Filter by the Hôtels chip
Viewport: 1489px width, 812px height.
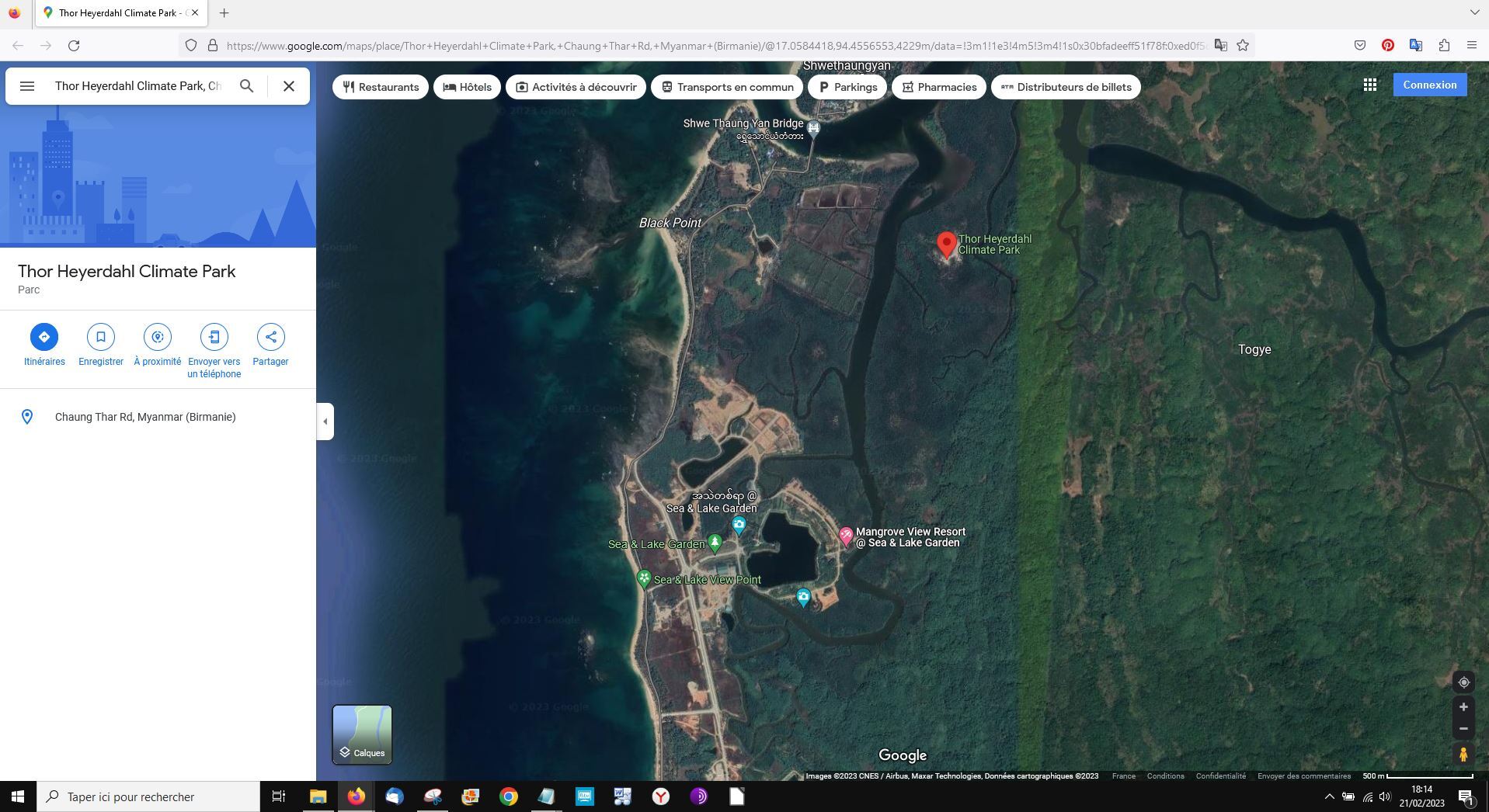coord(468,87)
